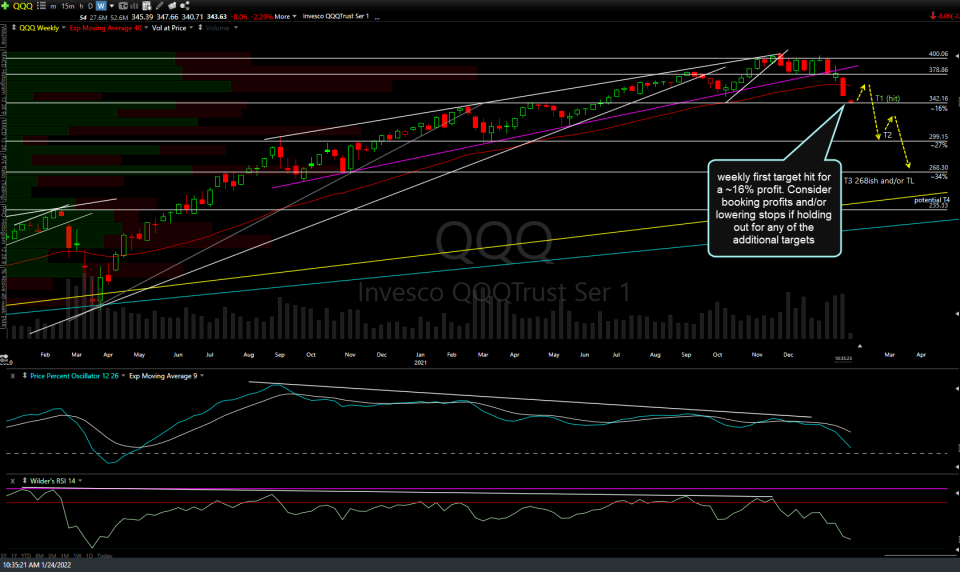Click the share chart icon

(184, 6)
